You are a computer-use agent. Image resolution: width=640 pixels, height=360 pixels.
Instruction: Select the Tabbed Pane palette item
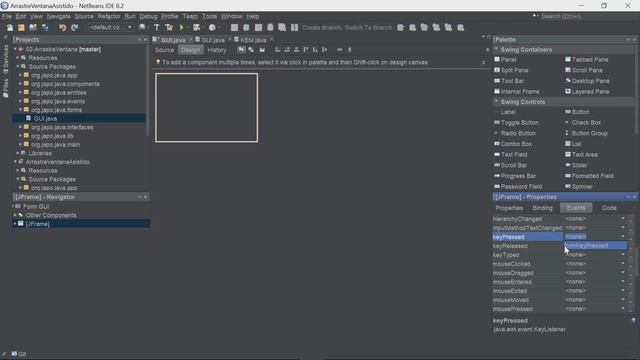point(587,60)
